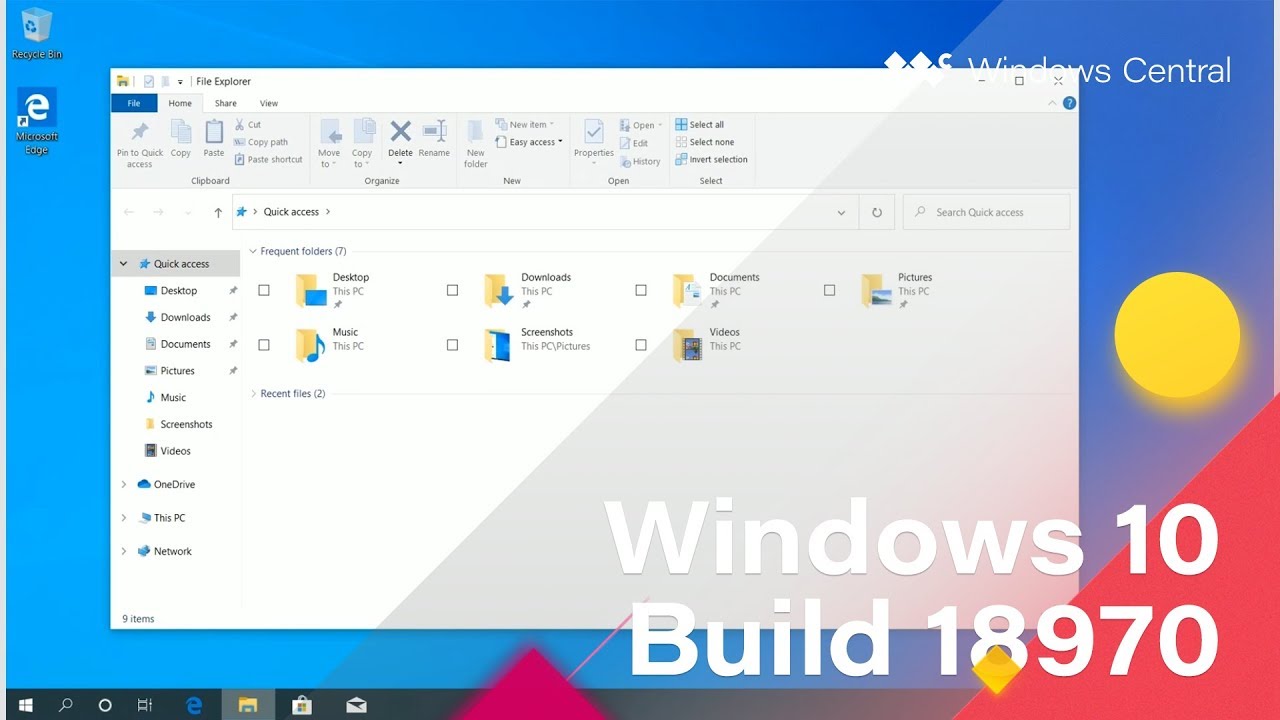Click Quick access in the address bar
Screen dimensions: 1280x720
291,212
